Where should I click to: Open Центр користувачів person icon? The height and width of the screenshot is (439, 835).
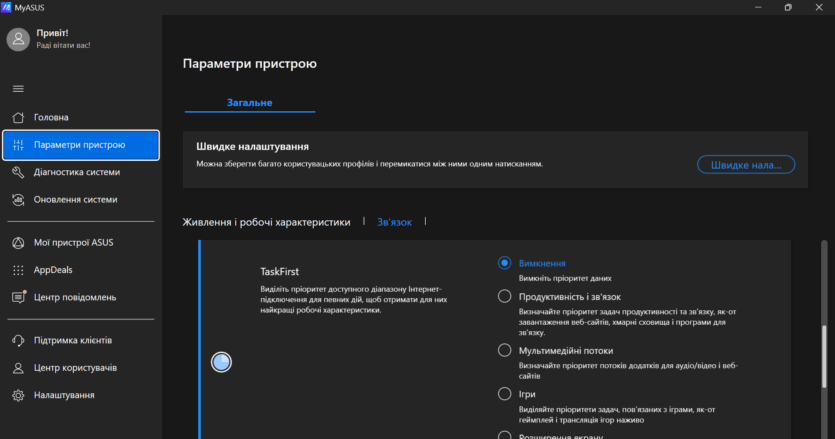pyautogui.click(x=18, y=368)
